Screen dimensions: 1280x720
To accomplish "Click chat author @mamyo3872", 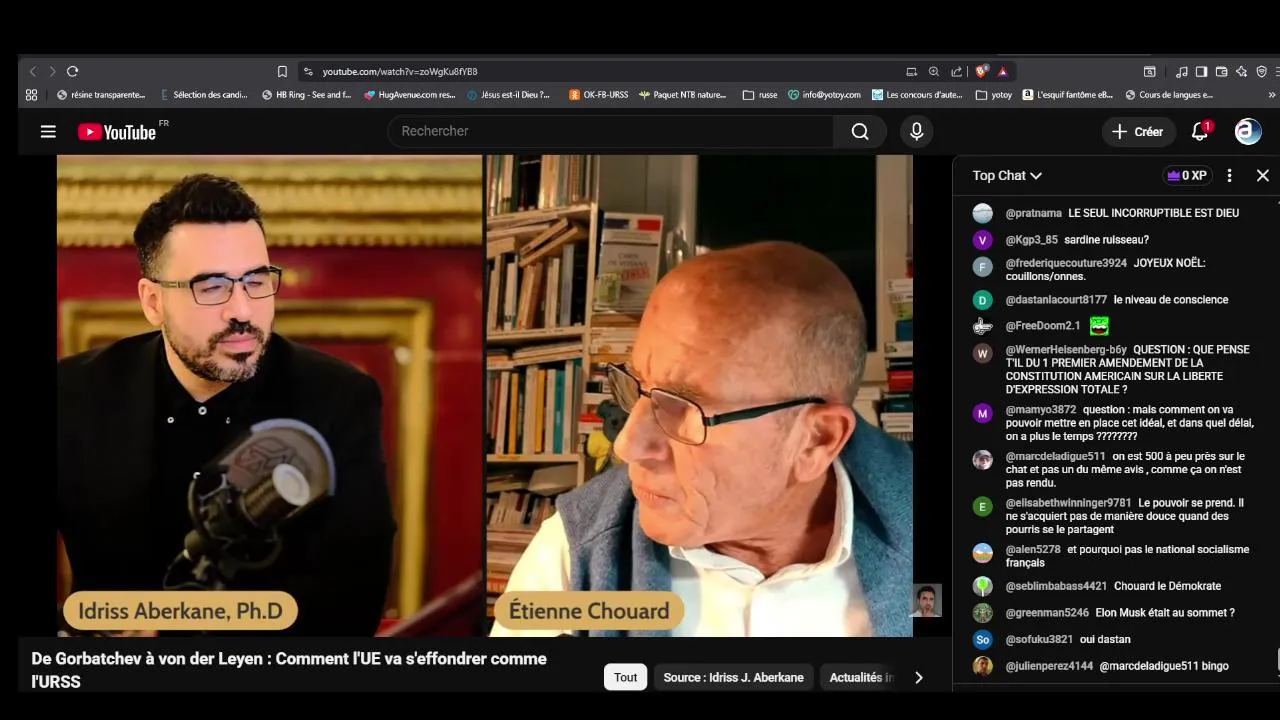I will tap(1041, 410).
